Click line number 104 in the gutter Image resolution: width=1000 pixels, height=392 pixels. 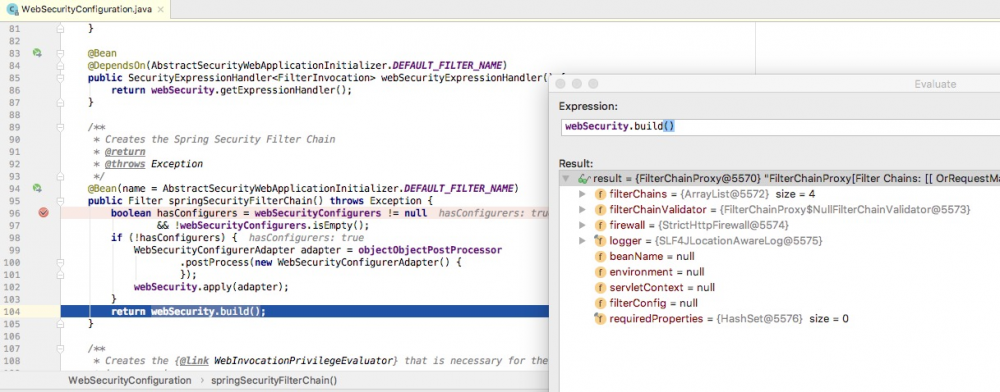pyautogui.click(x=11, y=311)
